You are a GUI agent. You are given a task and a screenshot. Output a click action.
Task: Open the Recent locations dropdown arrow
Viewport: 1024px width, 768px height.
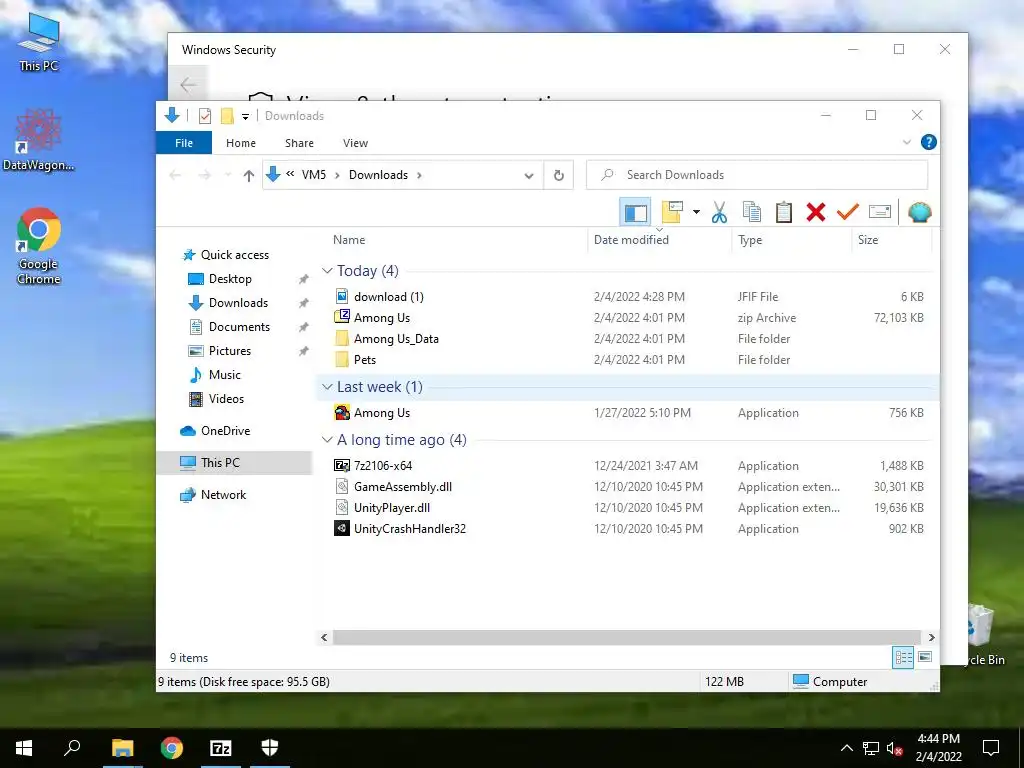tap(227, 175)
